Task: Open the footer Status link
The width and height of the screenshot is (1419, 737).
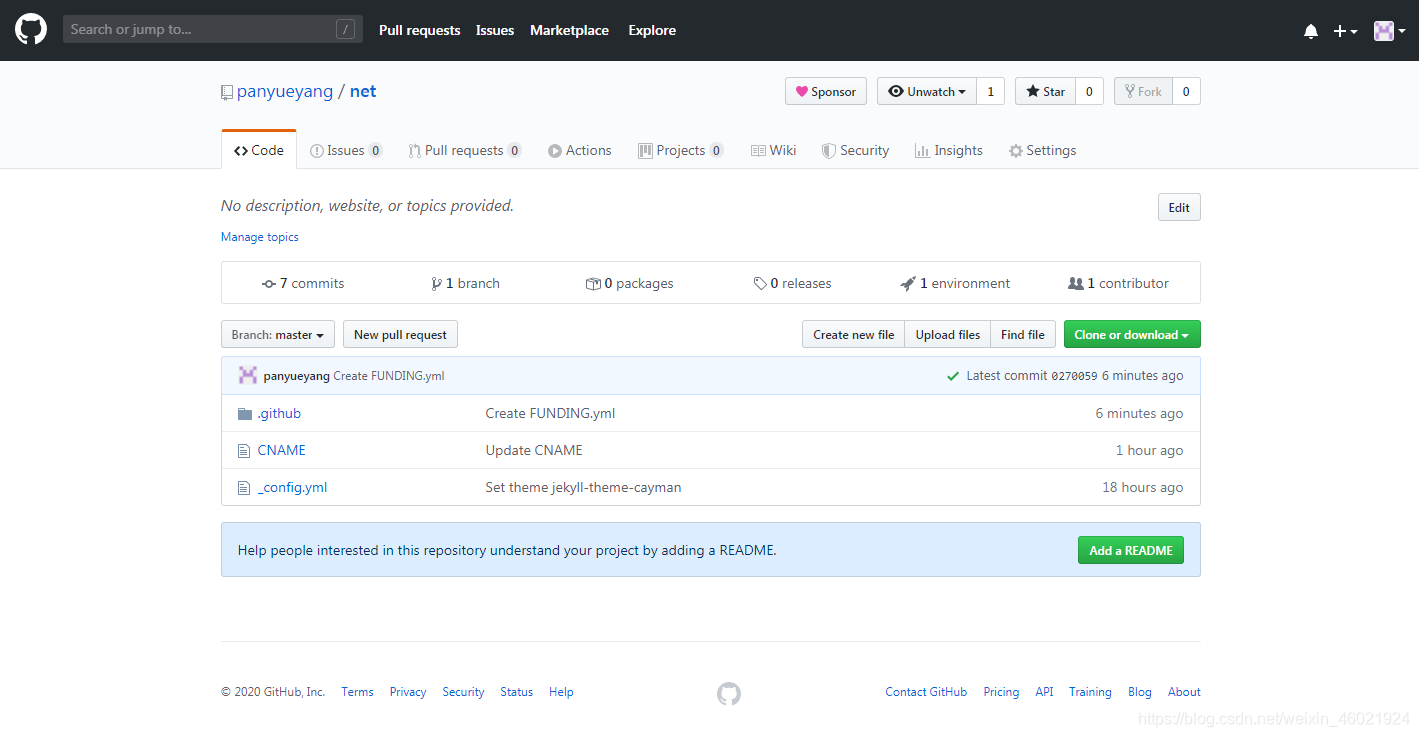Action: [x=517, y=692]
